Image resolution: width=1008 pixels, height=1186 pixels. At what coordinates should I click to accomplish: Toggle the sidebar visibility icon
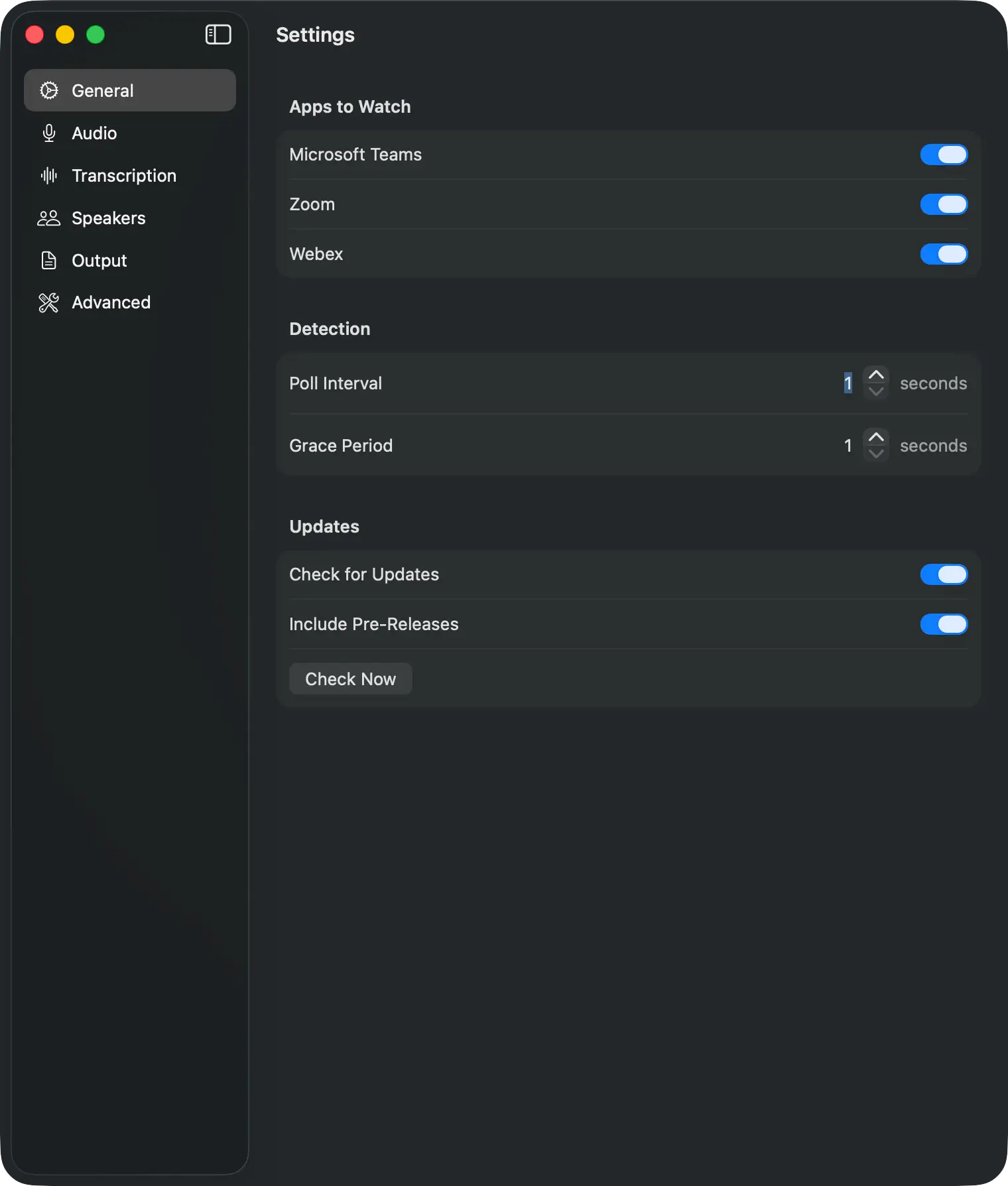pyautogui.click(x=218, y=34)
